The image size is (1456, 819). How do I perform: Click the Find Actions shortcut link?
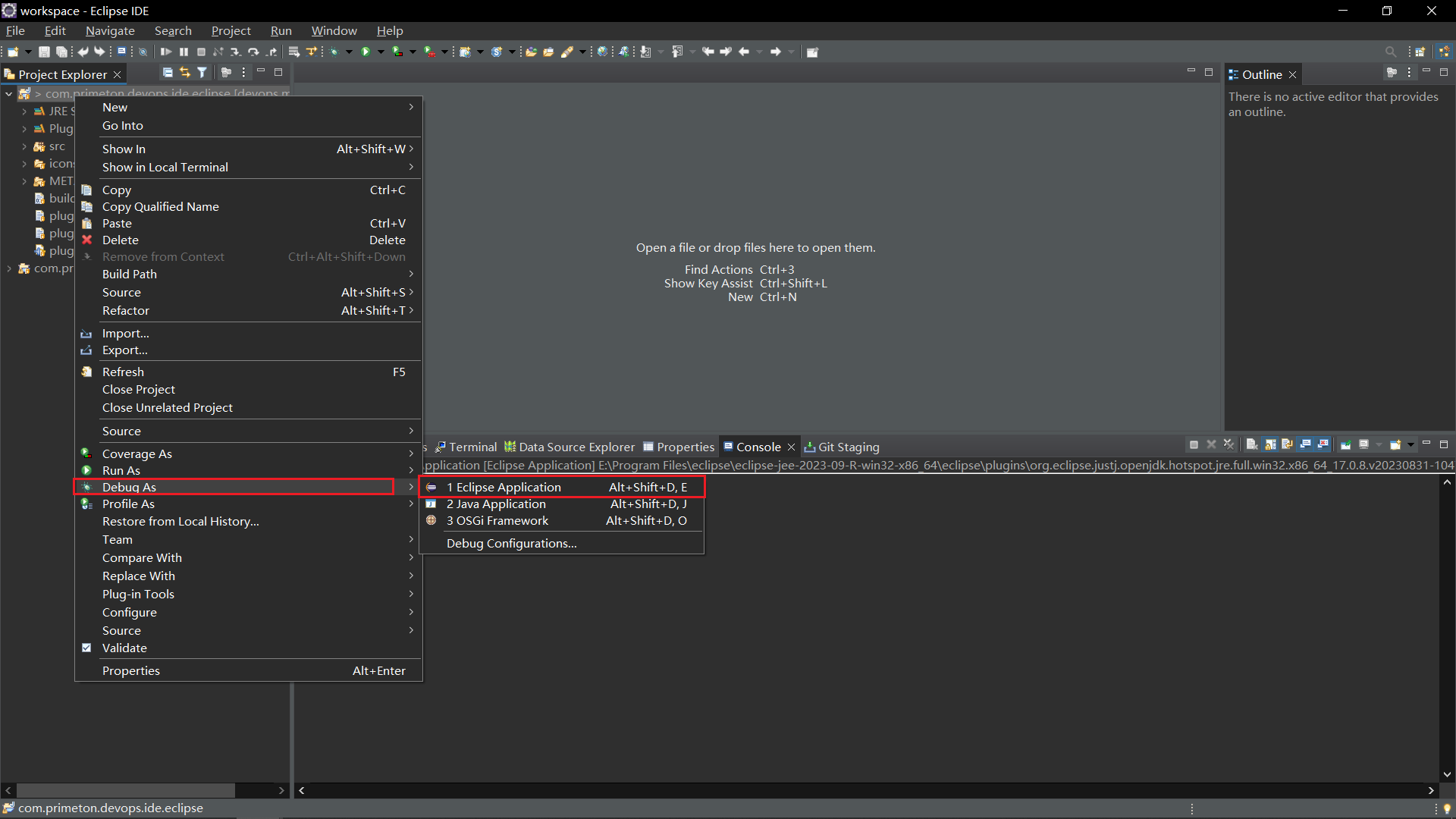click(x=718, y=269)
